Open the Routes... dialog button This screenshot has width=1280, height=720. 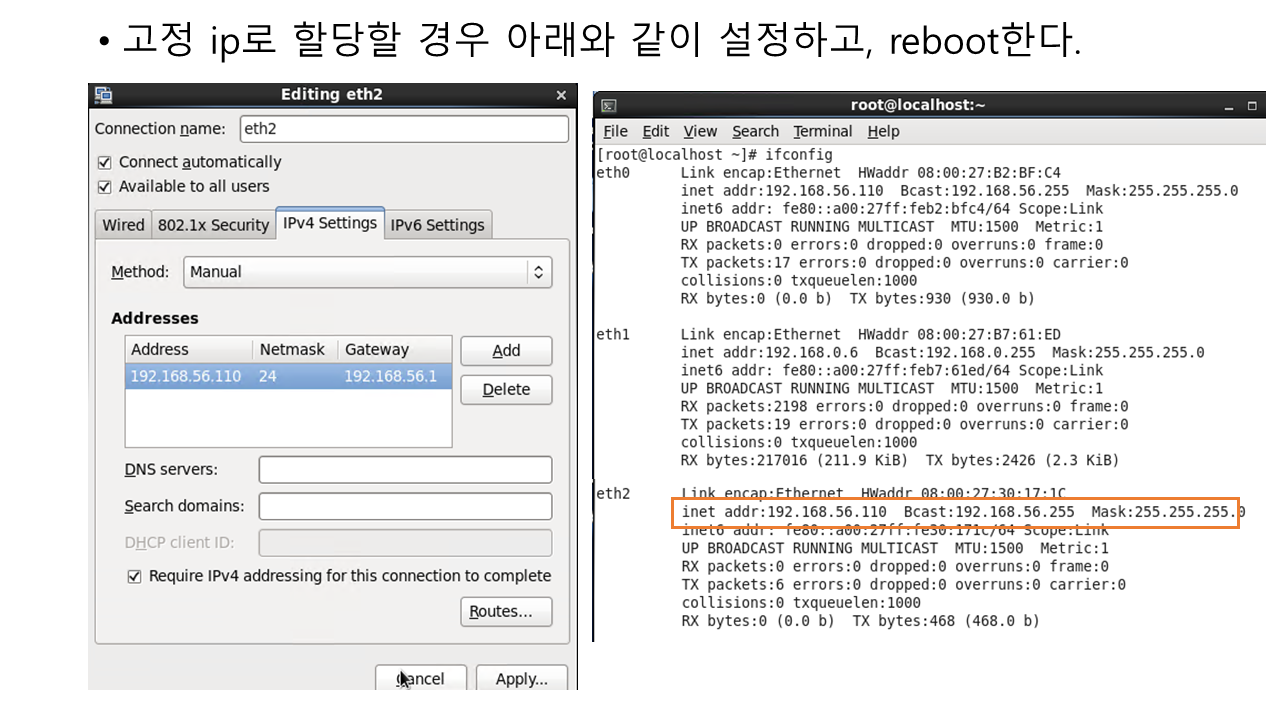506,612
